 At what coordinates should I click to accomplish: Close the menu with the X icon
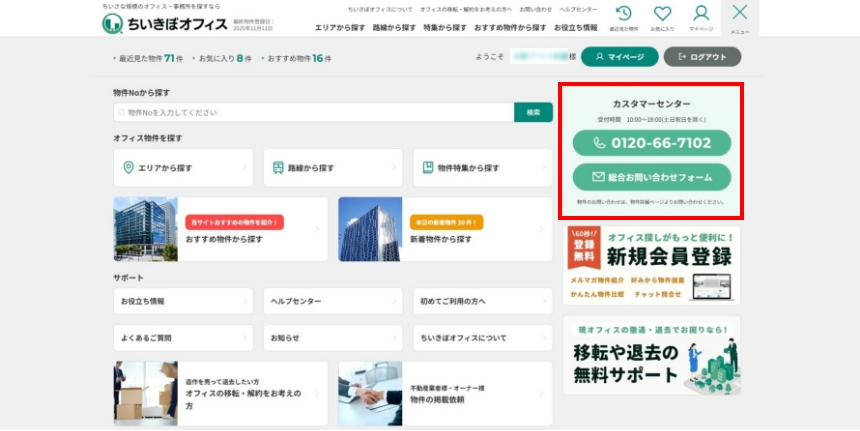(739, 14)
